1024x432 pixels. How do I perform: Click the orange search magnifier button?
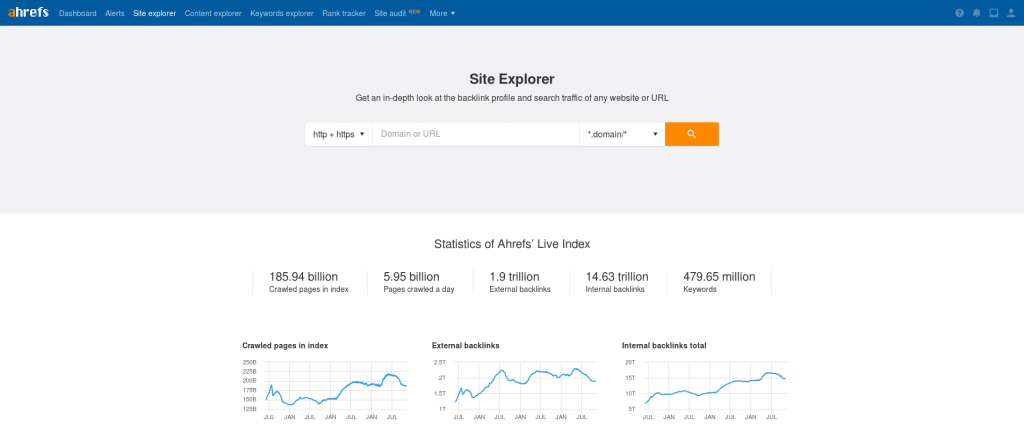[692, 134]
